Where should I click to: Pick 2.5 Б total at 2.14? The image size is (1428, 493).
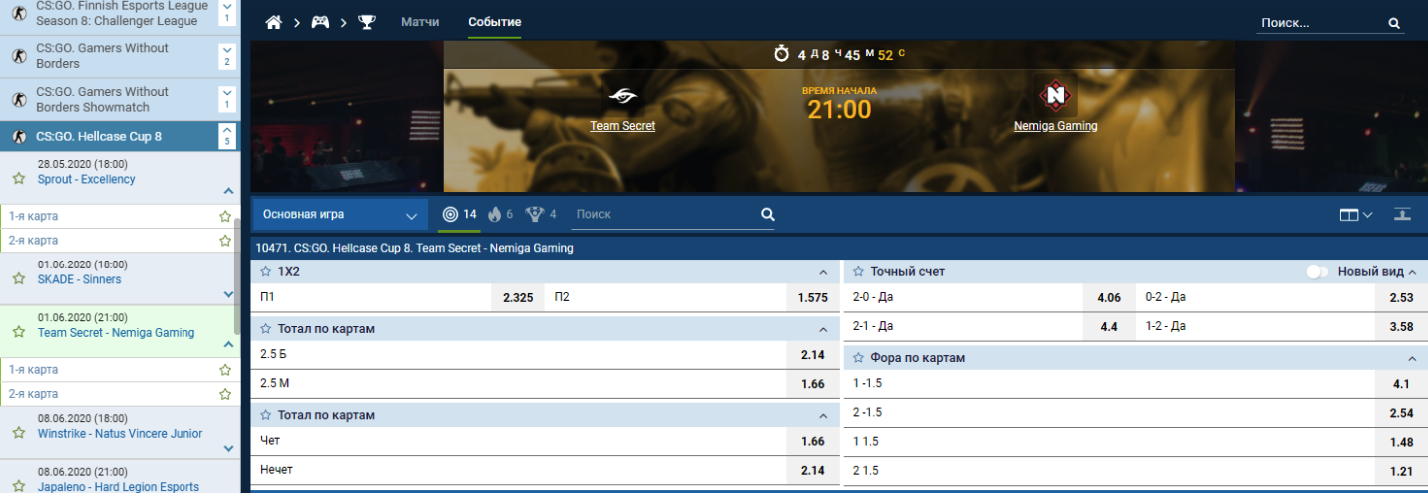tap(812, 354)
